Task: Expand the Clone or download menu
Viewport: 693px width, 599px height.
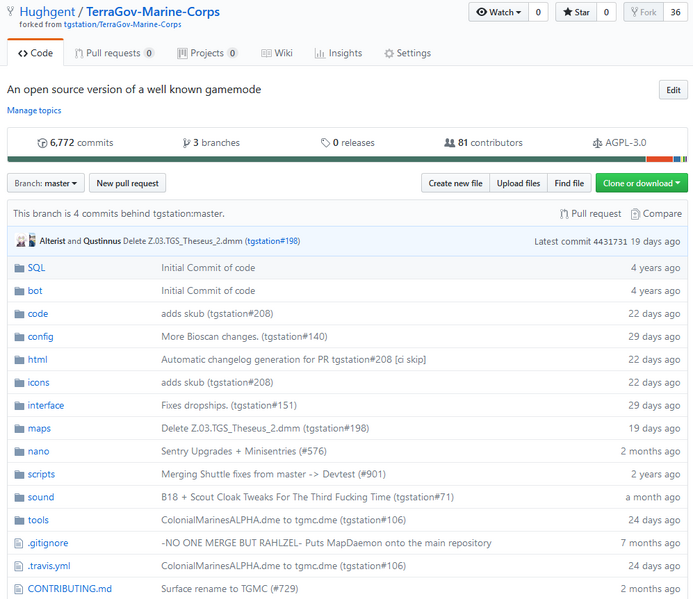Action: 641,183
